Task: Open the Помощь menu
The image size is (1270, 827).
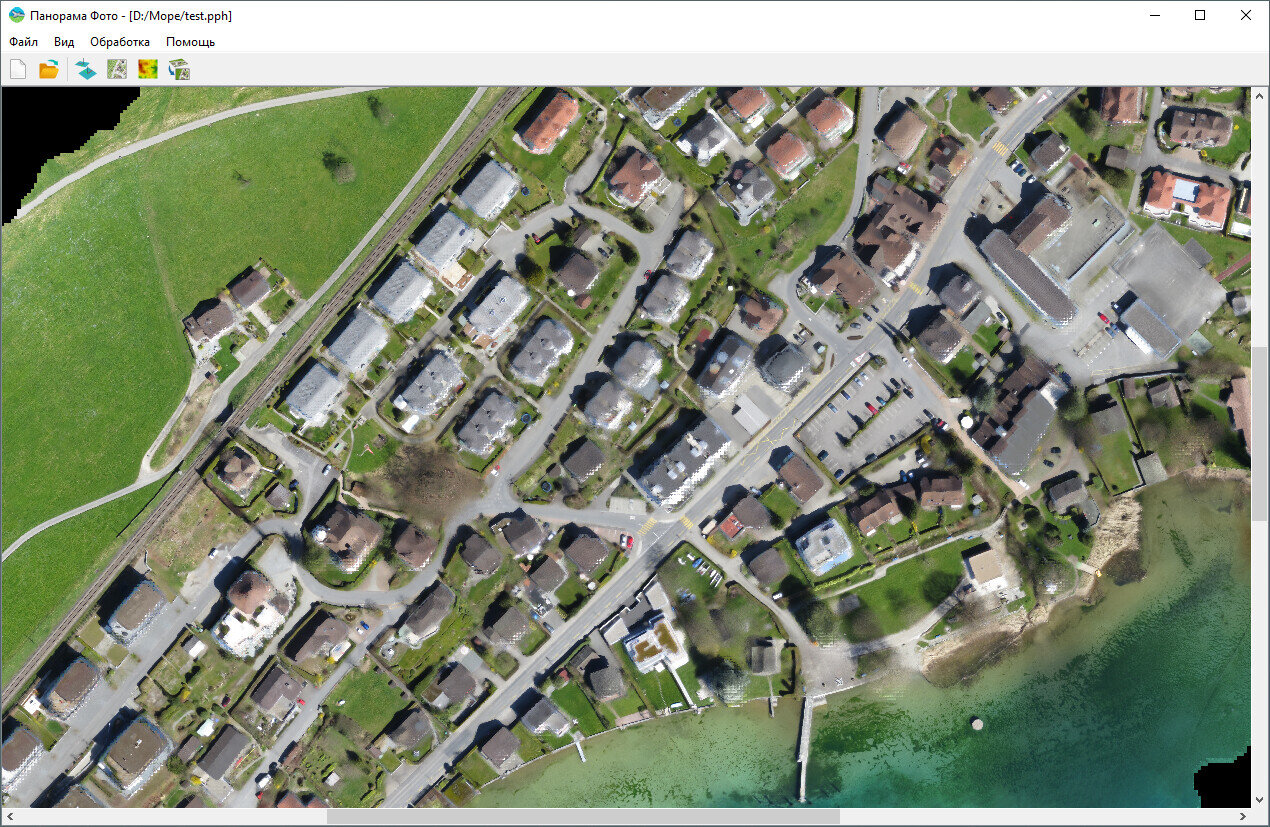Action: [x=190, y=42]
